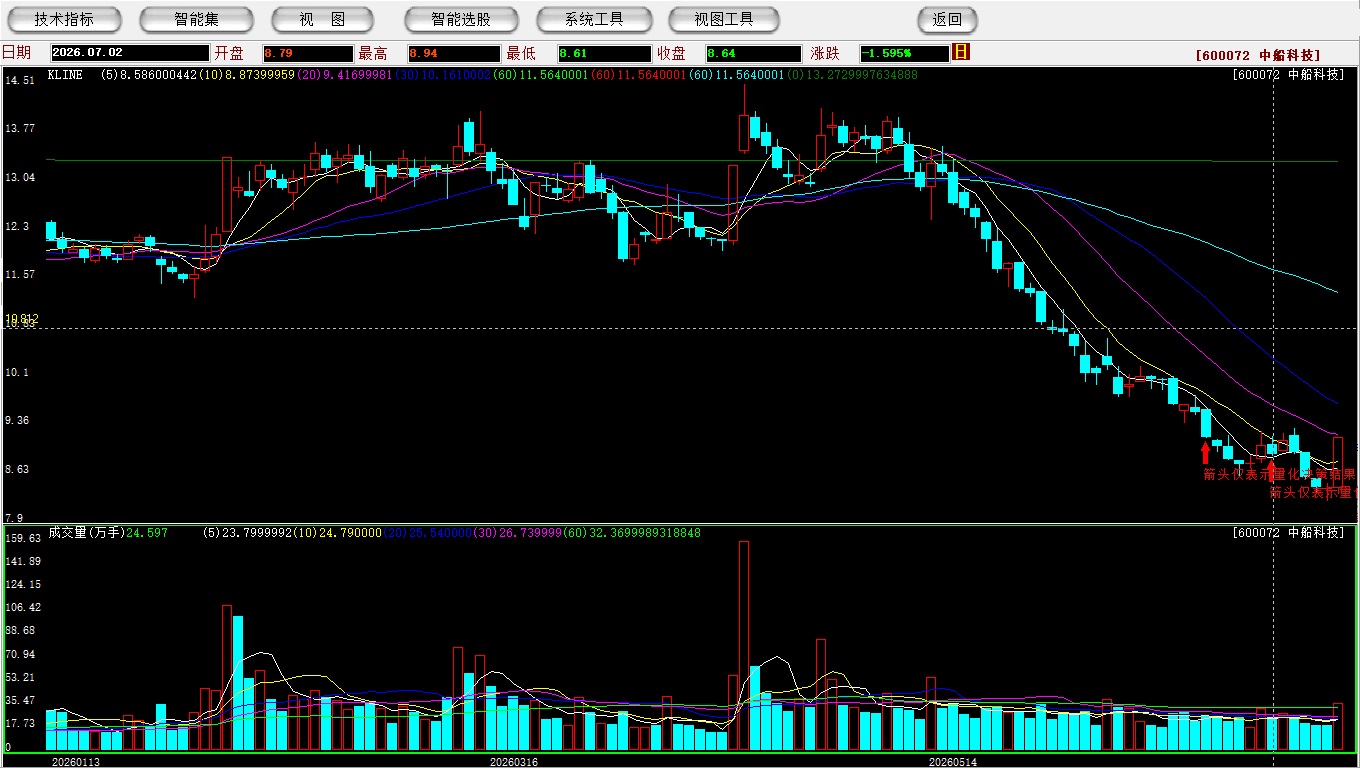Select the 开盘 field showing 8.79
1360x768 pixels.
click(x=308, y=53)
